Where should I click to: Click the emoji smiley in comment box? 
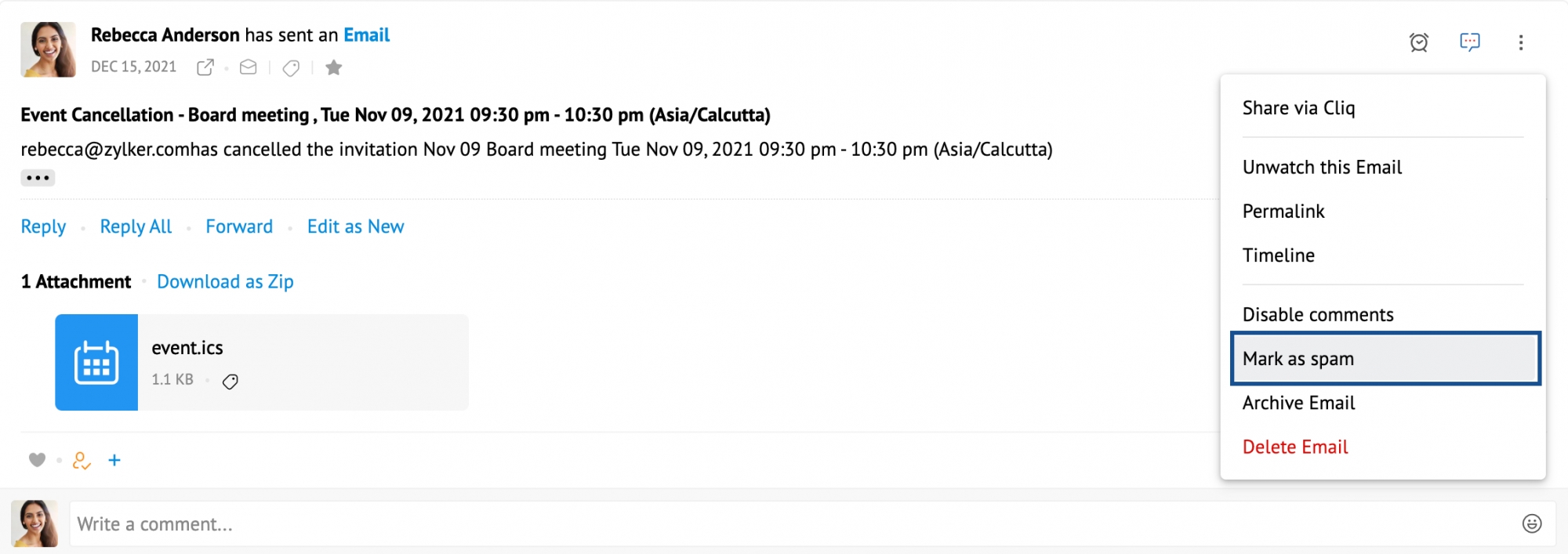coord(1532,523)
